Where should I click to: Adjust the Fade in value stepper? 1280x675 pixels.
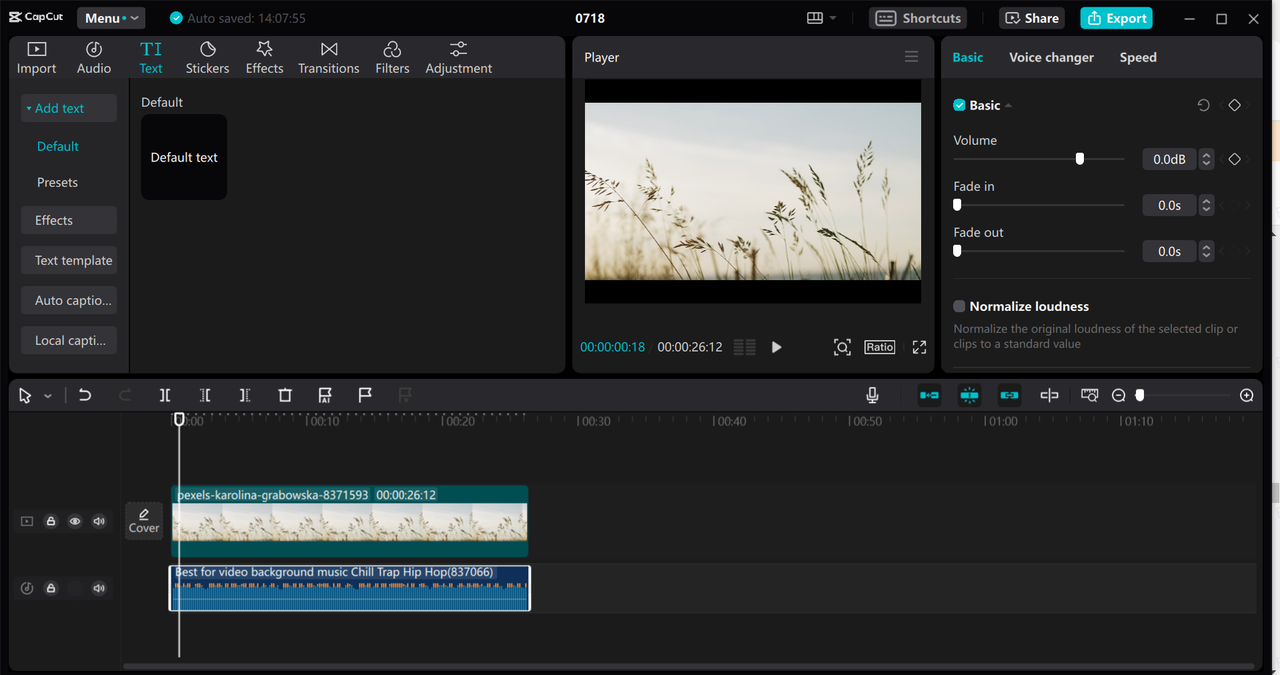(1207, 205)
